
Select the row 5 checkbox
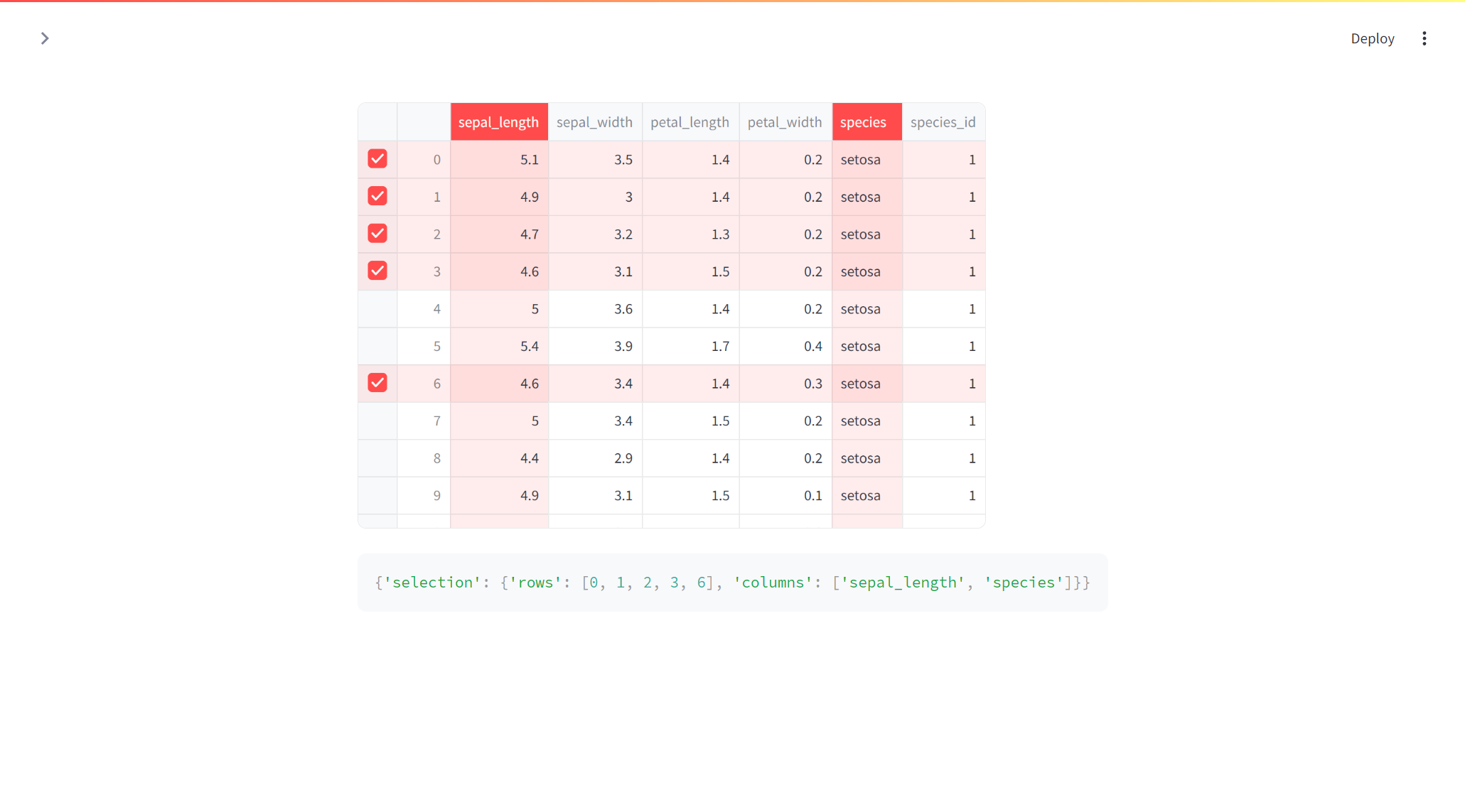click(377, 346)
